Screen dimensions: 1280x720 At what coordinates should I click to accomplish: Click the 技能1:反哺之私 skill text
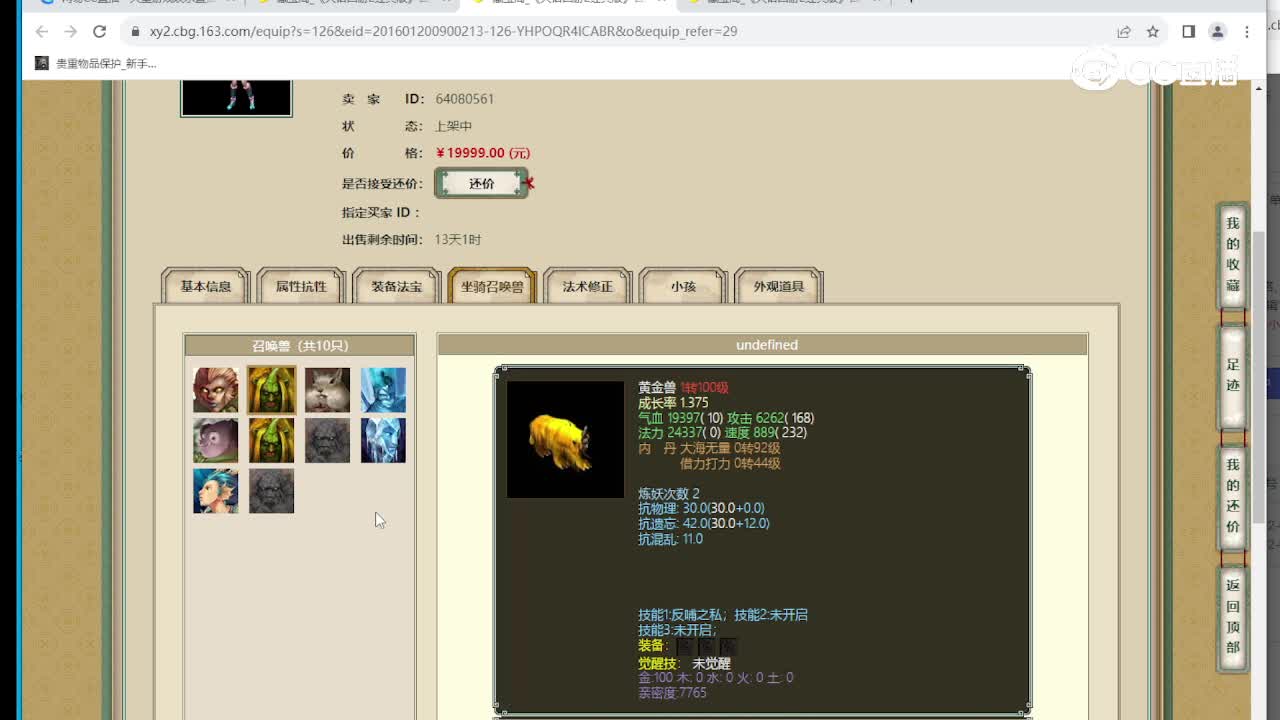[x=684, y=615]
